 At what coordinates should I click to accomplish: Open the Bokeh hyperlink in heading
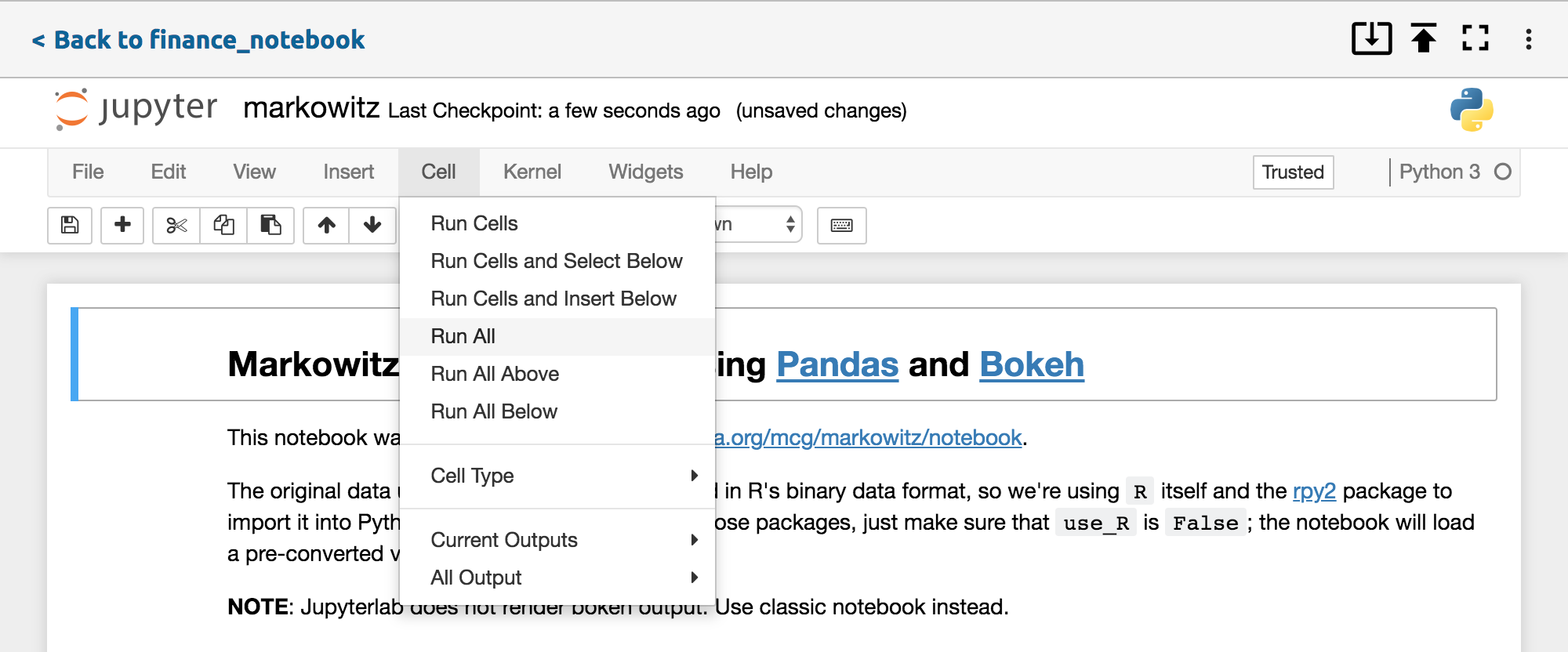click(1031, 364)
